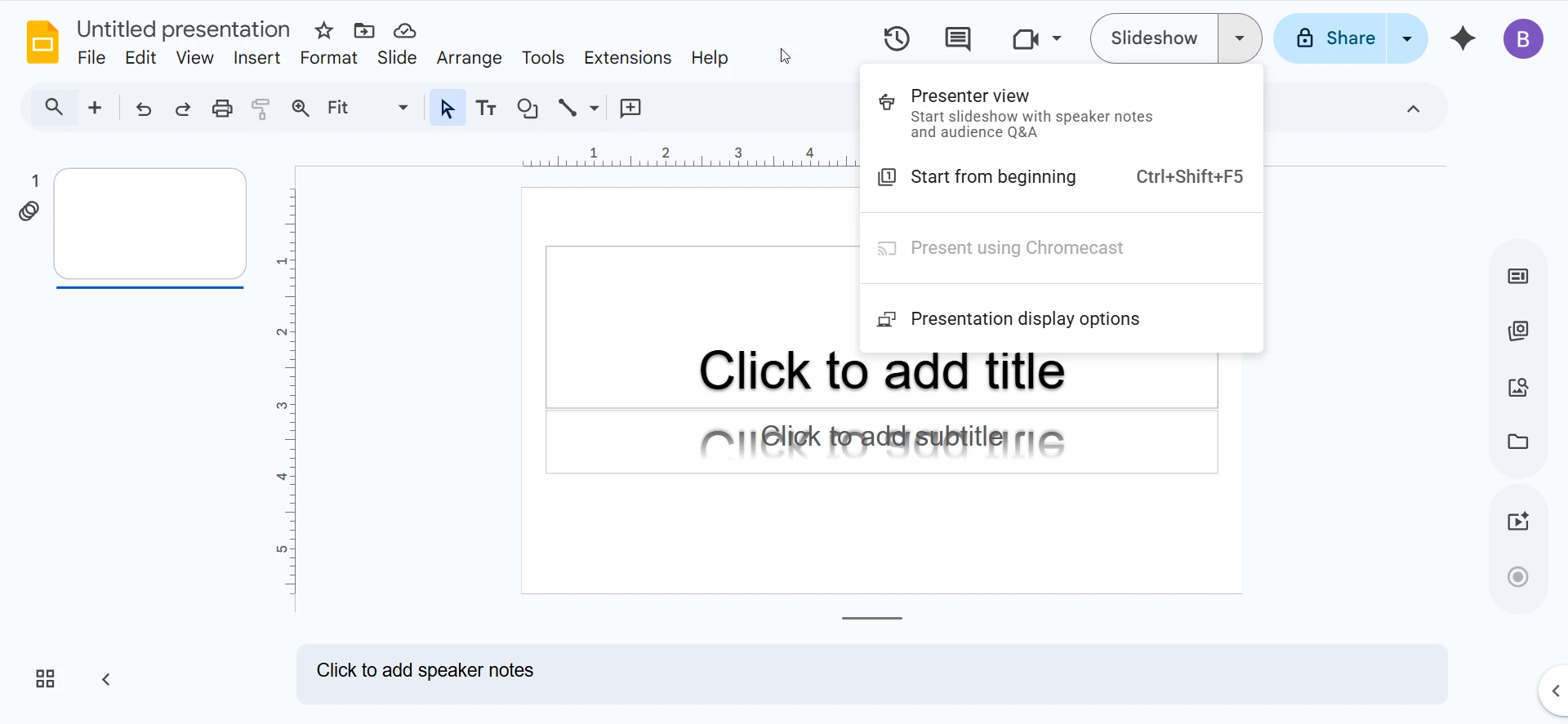Viewport: 1568px width, 724px height.
Task: Open the line tool dropdown arrow
Action: 594,108
